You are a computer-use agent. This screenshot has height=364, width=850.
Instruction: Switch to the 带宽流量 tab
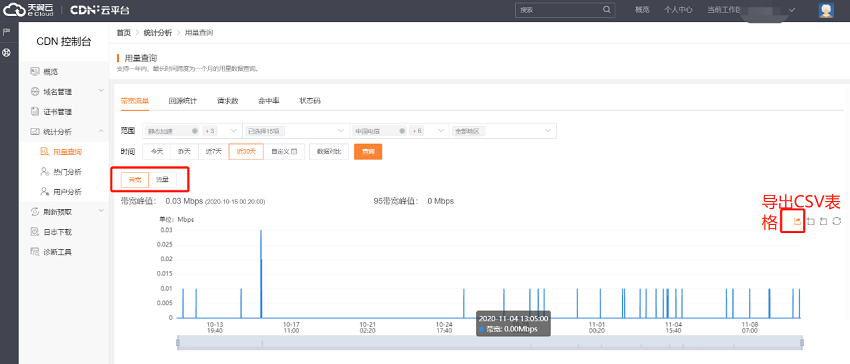tap(135, 101)
